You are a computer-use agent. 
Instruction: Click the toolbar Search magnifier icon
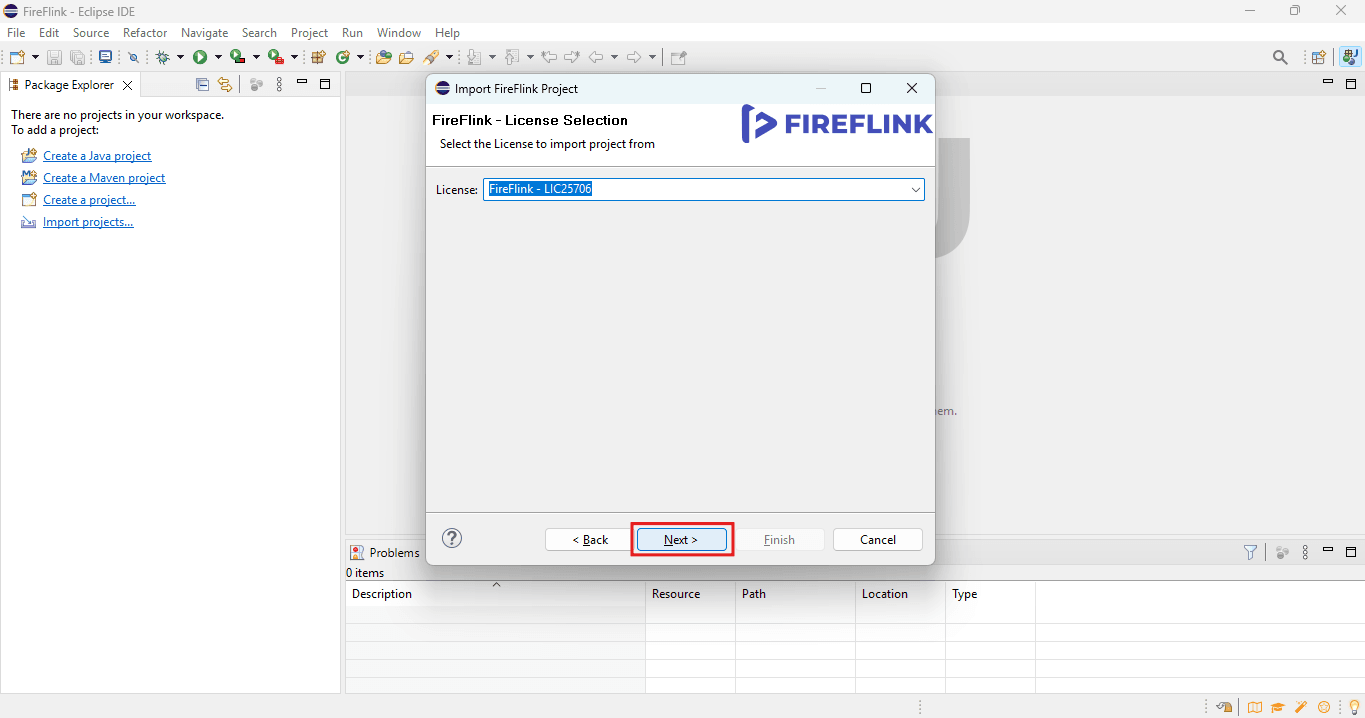[1280, 58]
